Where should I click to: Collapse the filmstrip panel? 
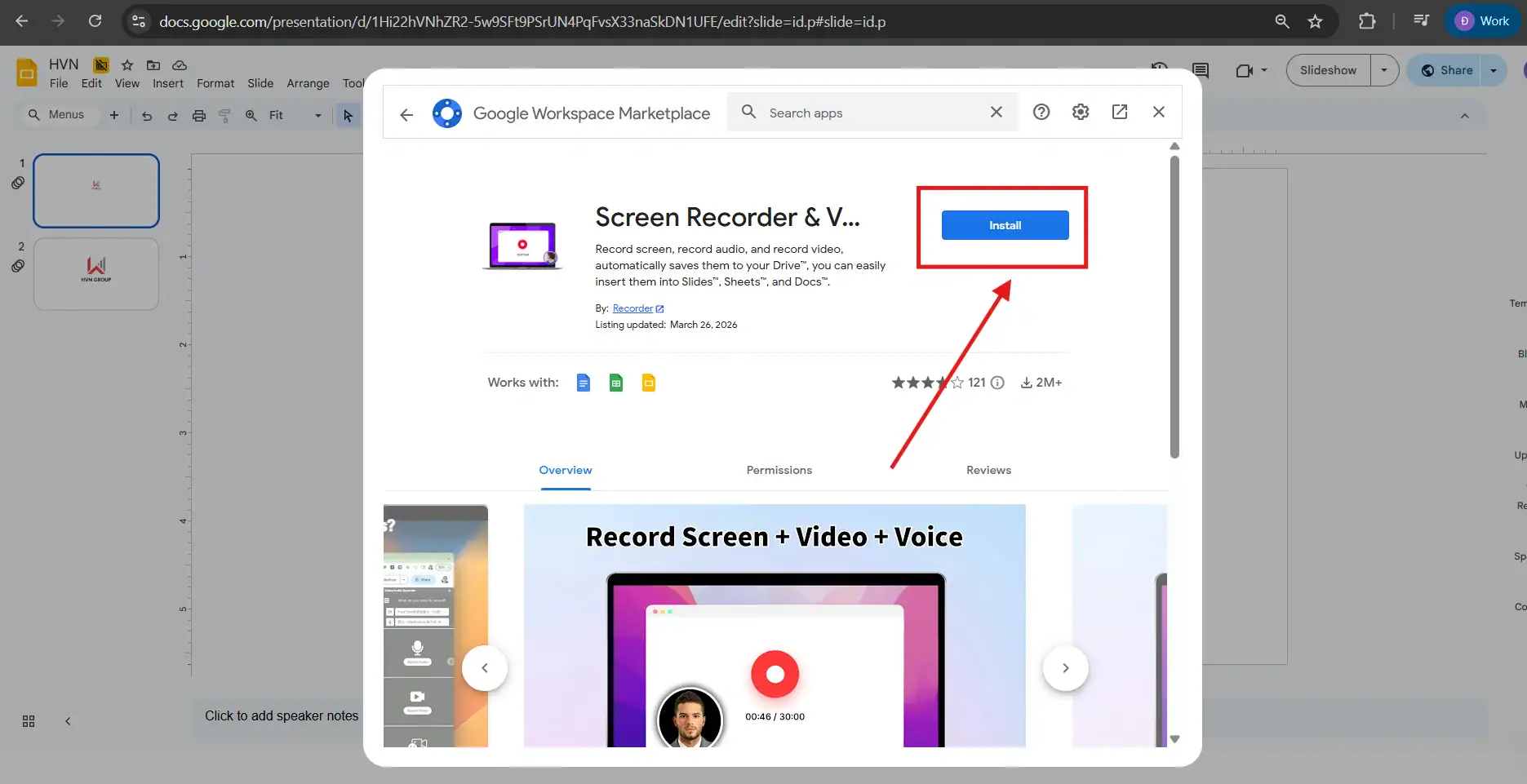pyautogui.click(x=68, y=721)
